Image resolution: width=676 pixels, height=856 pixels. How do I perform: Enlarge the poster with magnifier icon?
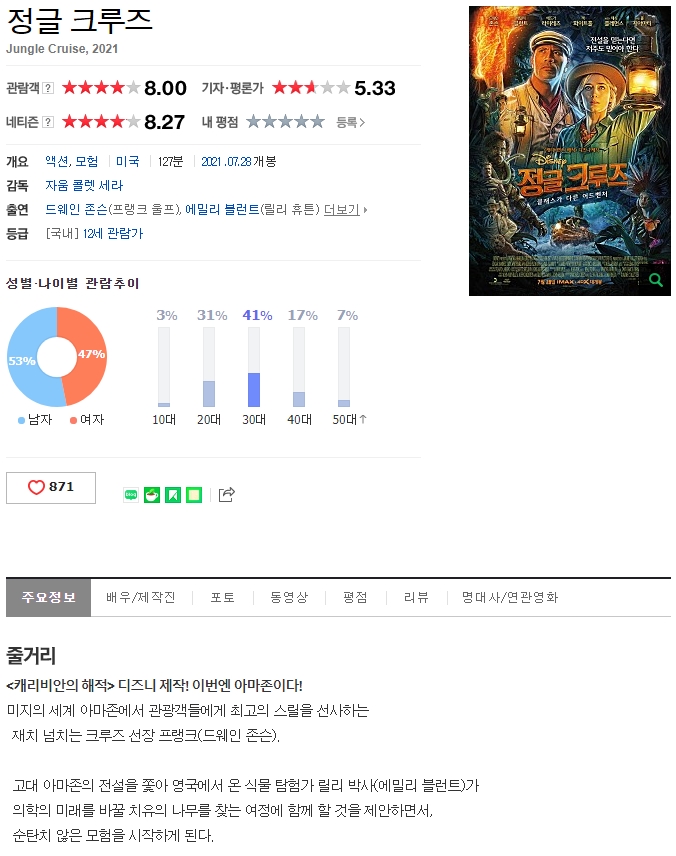656,280
